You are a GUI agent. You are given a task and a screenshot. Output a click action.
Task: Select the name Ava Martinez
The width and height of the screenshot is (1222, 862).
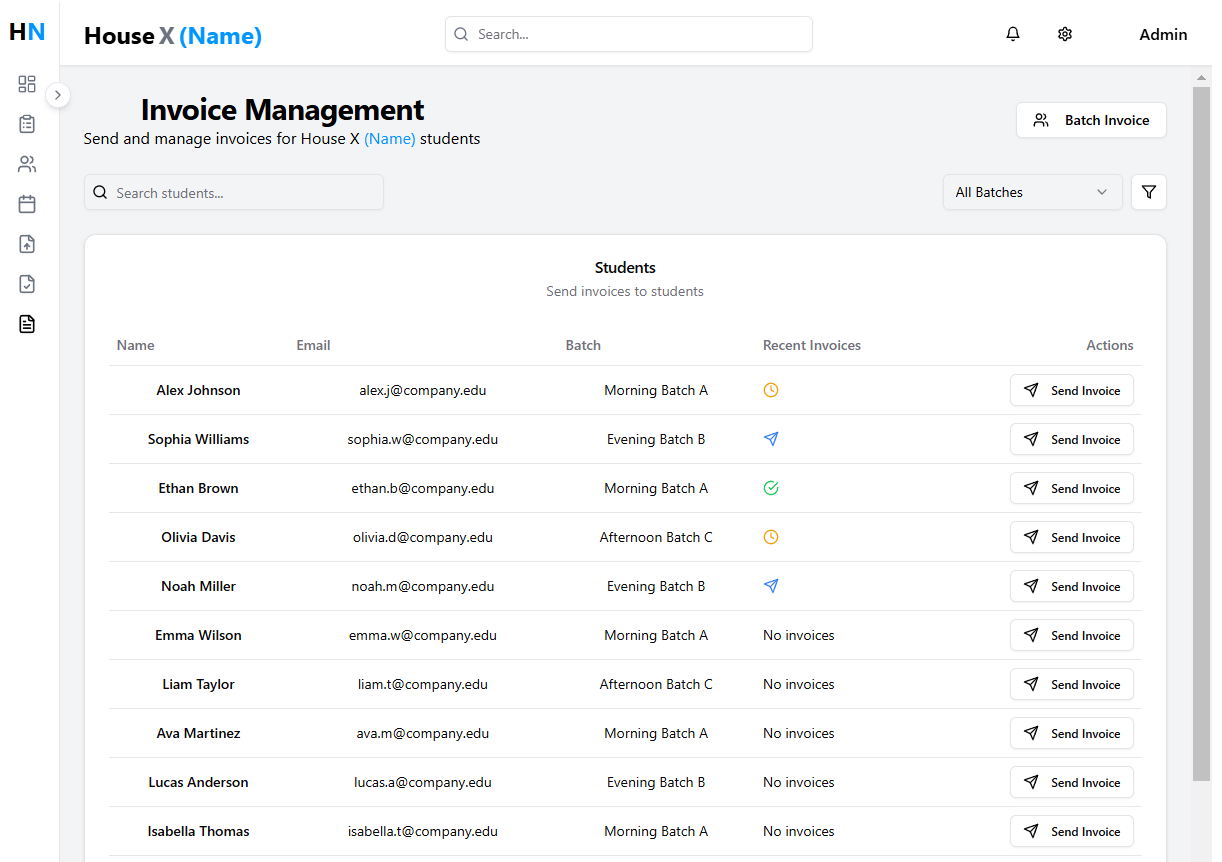click(x=198, y=733)
